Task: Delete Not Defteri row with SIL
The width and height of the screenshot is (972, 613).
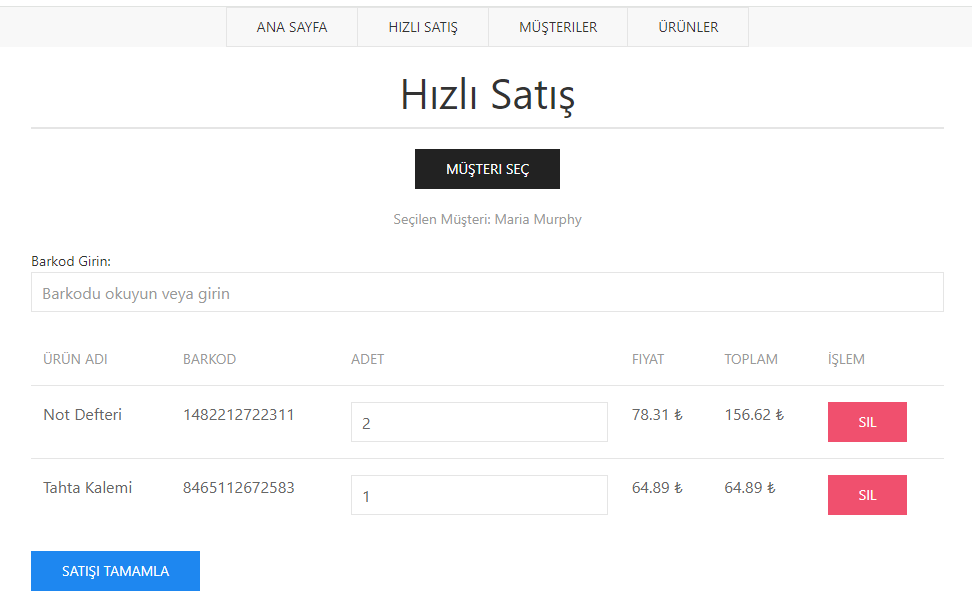Action: click(x=867, y=422)
